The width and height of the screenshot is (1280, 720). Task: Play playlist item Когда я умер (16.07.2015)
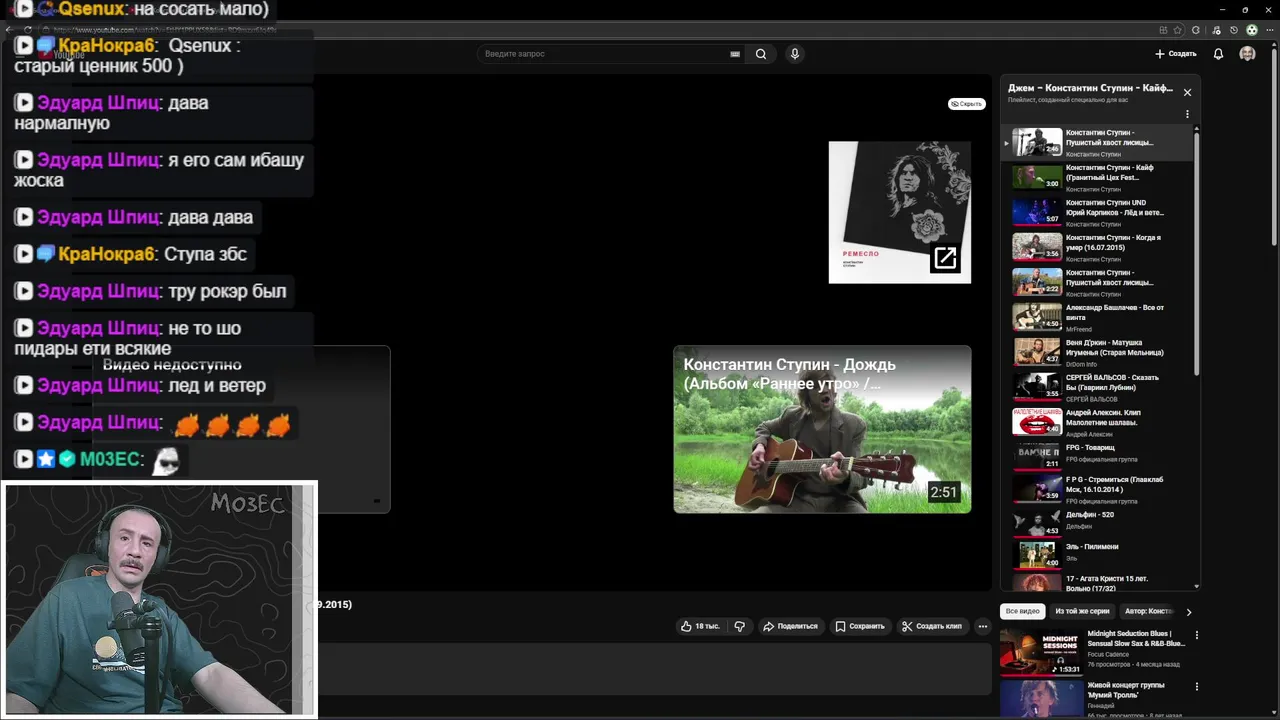[1098, 247]
